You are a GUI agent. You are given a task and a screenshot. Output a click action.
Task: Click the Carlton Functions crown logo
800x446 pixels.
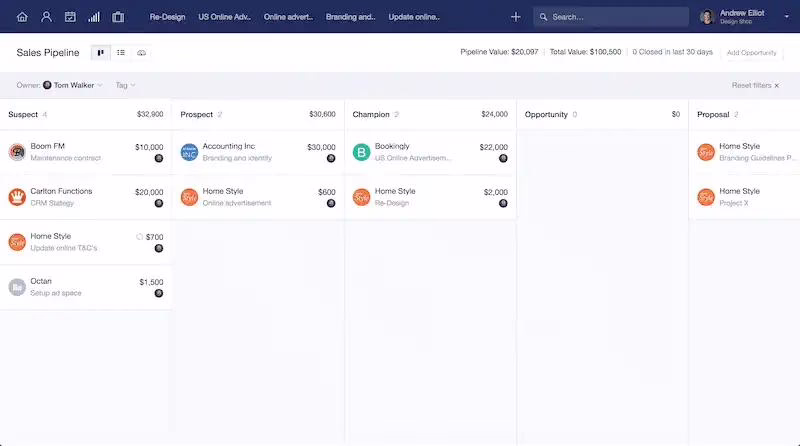(x=17, y=197)
